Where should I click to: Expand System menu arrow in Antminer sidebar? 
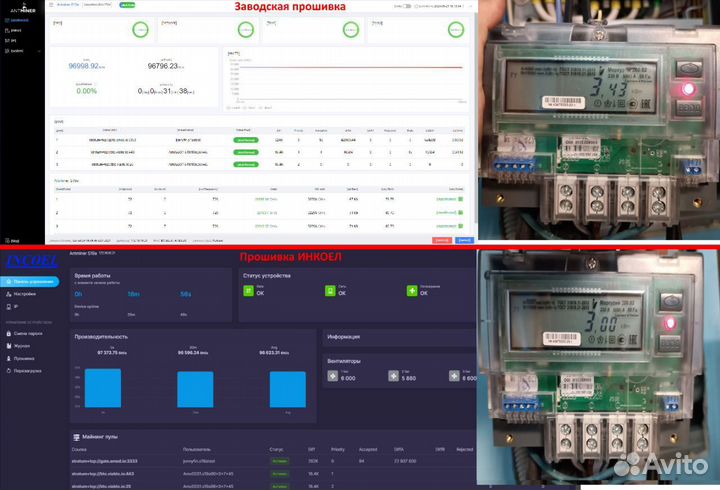coord(39,51)
